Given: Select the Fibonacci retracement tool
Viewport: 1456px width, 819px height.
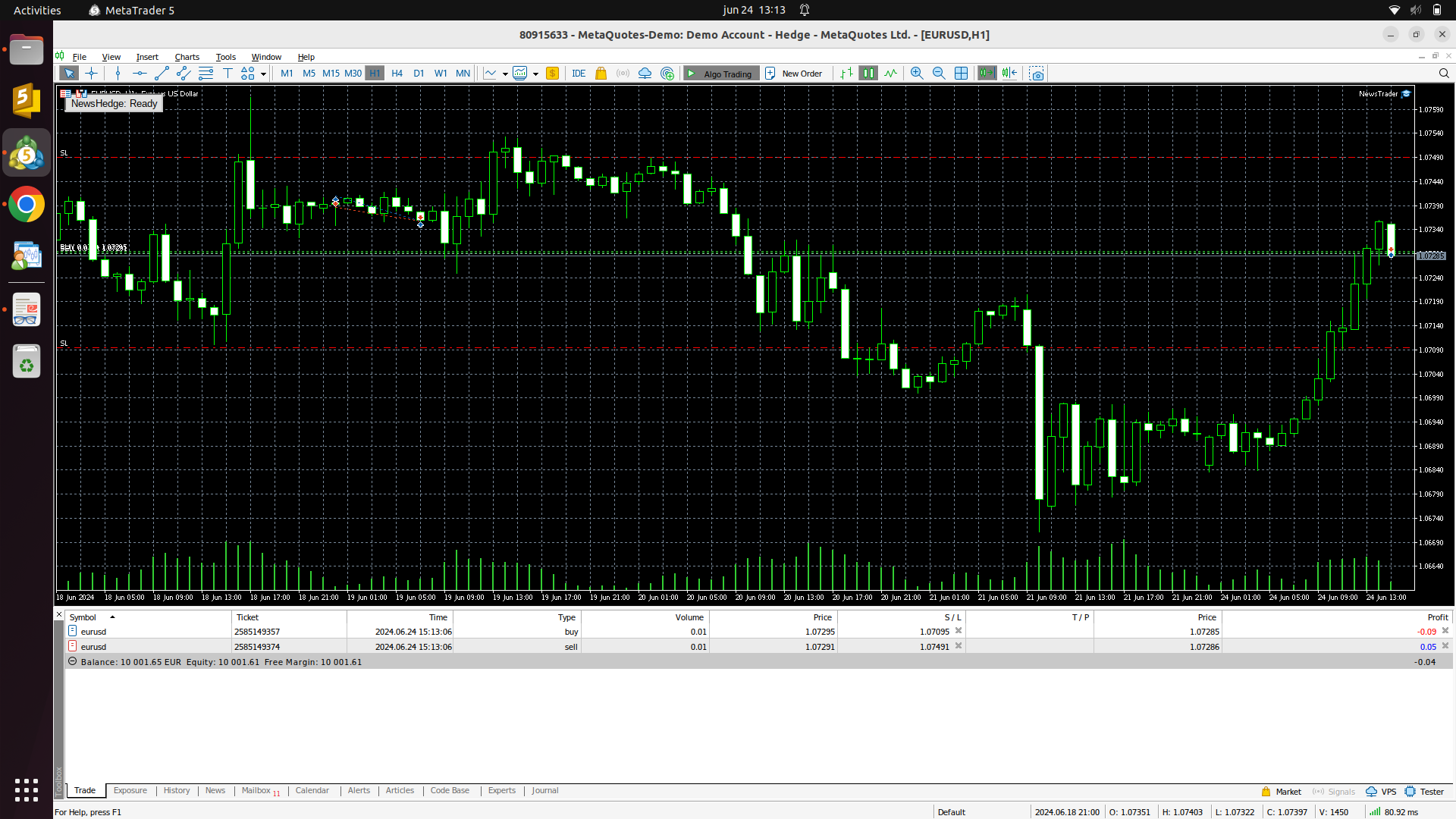Looking at the screenshot, I should [x=206, y=74].
